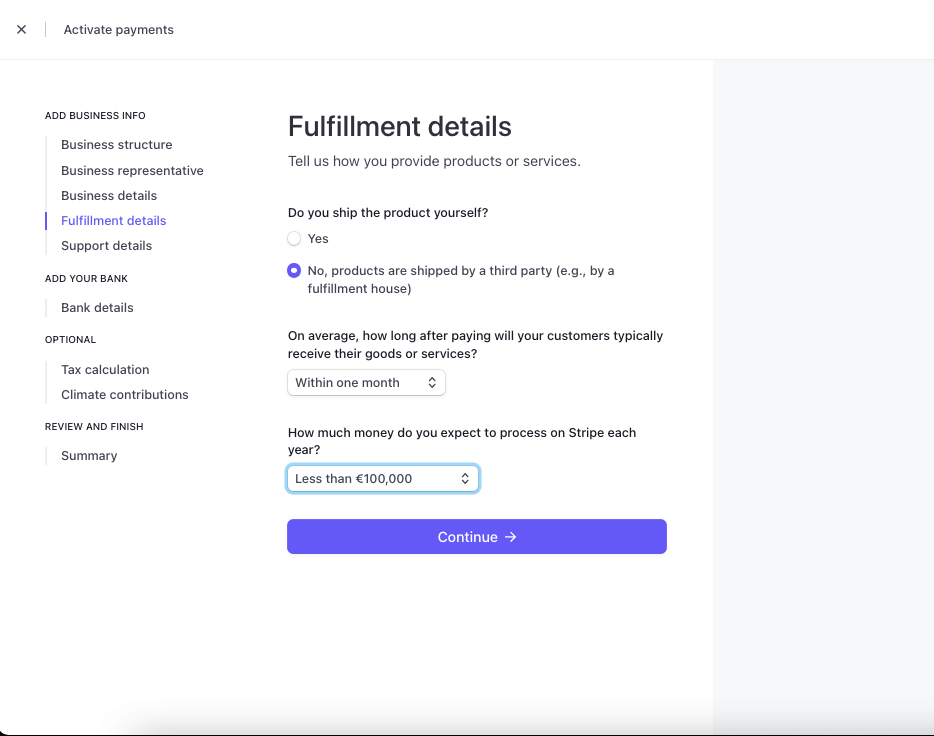Navigate to Business details step
The height and width of the screenshot is (736, 934).
pos(109,196)
